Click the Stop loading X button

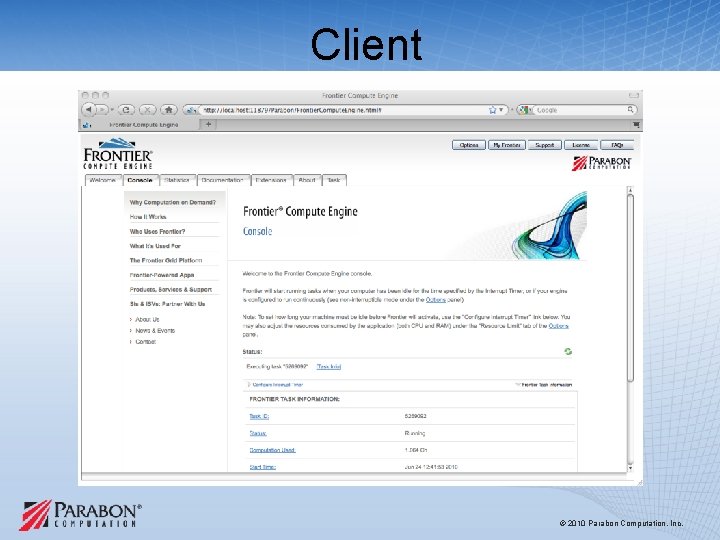pos(147,110)
